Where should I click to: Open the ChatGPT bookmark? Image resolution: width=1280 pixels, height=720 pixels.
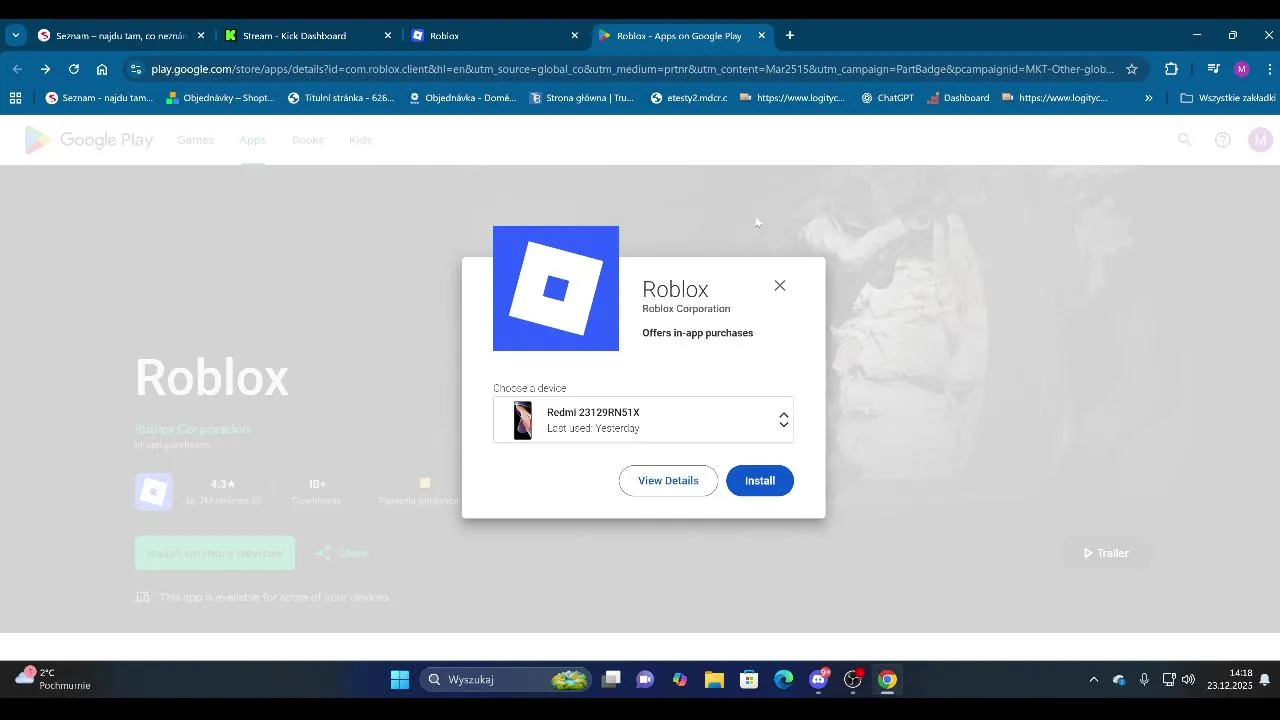[x=887, y=98]
